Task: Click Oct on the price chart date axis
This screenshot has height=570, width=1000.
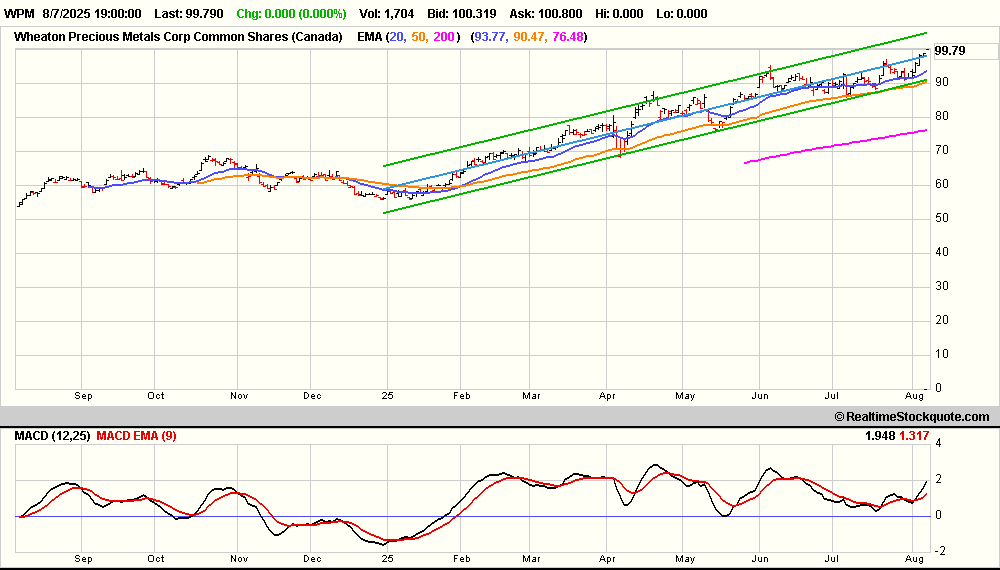Action: coord(156,396)
